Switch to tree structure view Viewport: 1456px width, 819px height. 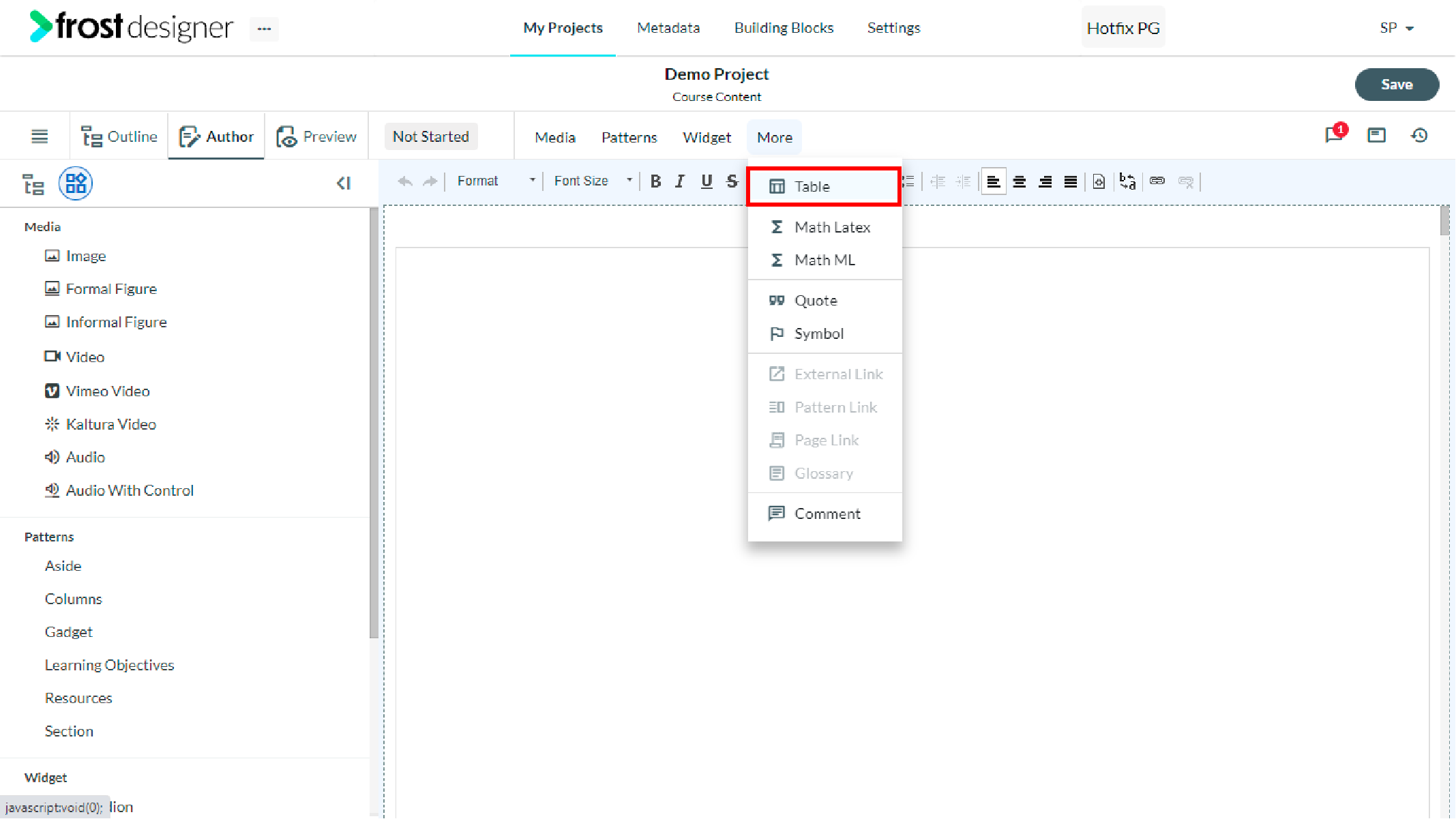33,184
